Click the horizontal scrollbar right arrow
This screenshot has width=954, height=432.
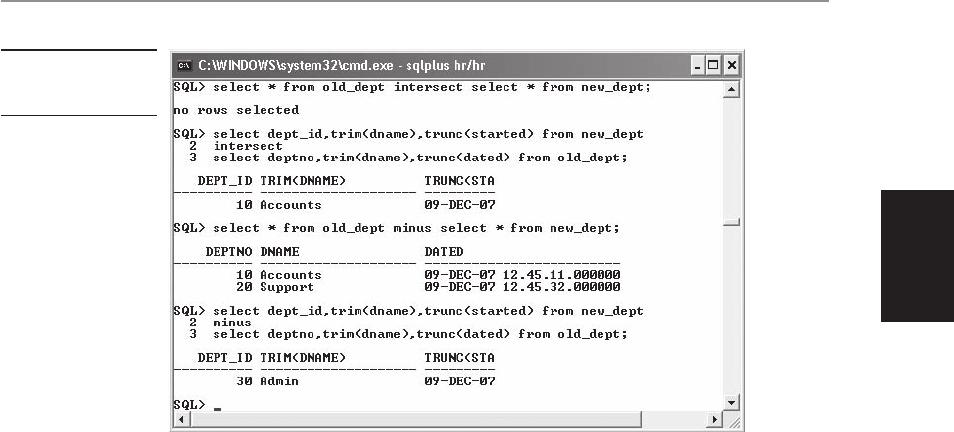(716, 420)
